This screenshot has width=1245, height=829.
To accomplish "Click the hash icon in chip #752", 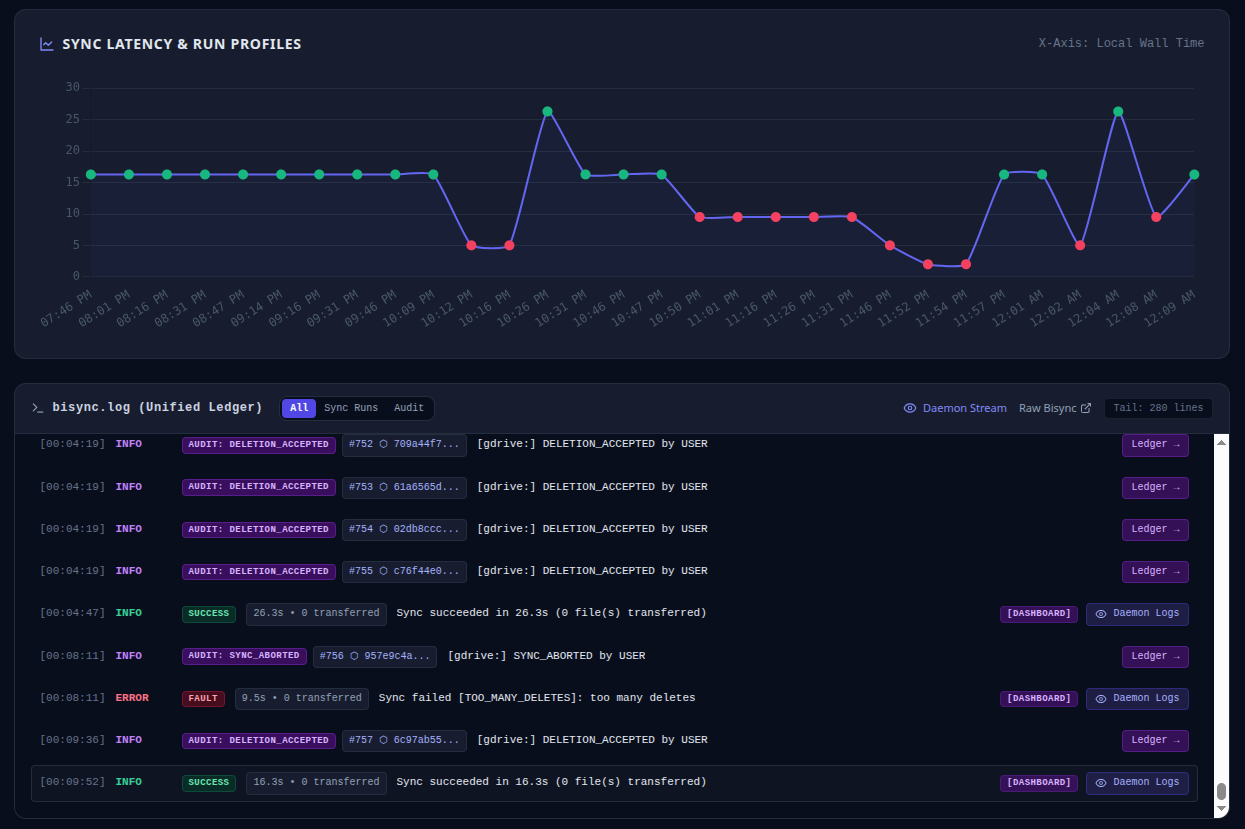I will pos(384,444).
